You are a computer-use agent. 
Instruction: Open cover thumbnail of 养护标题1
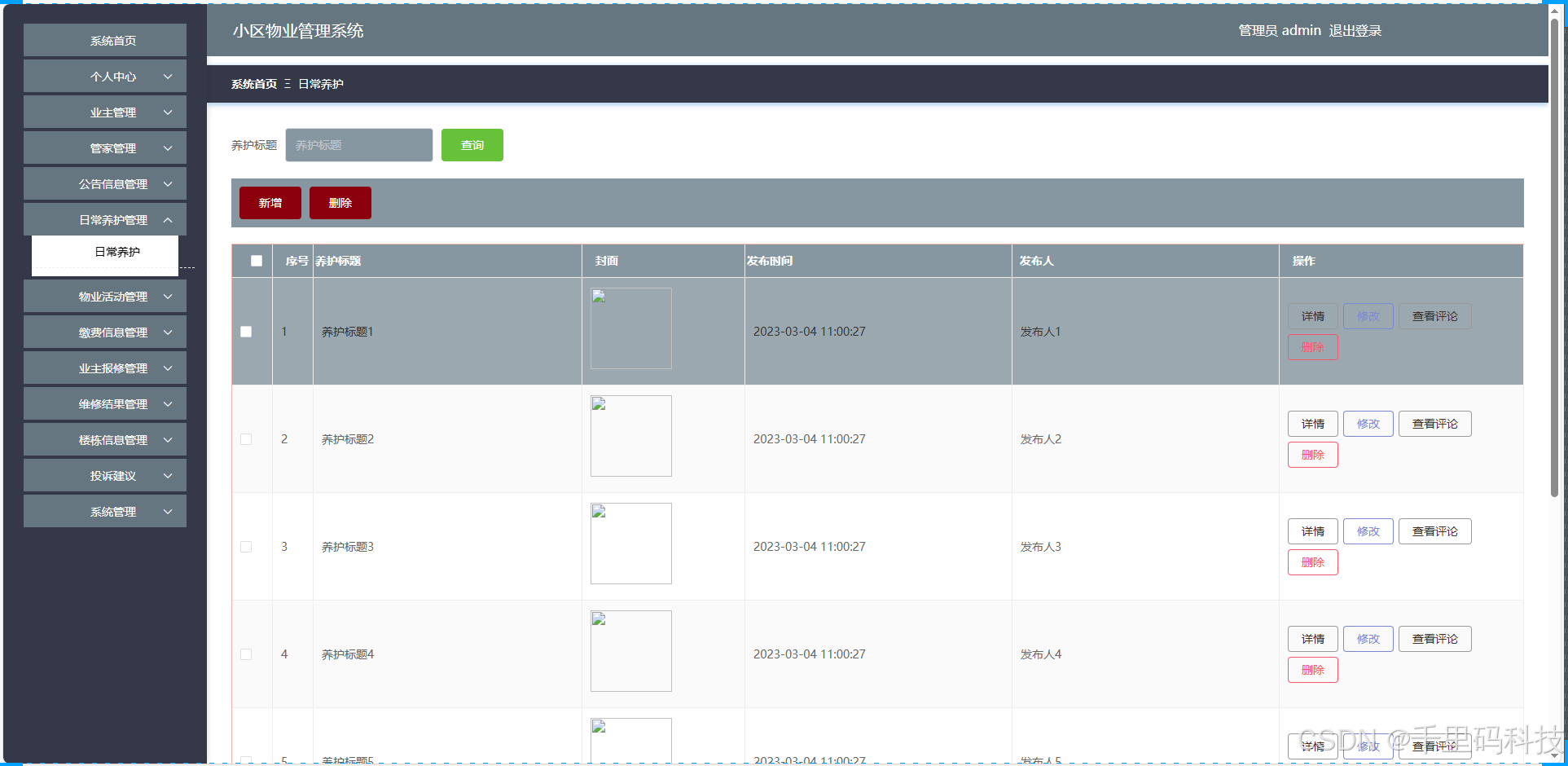(631, 328)
